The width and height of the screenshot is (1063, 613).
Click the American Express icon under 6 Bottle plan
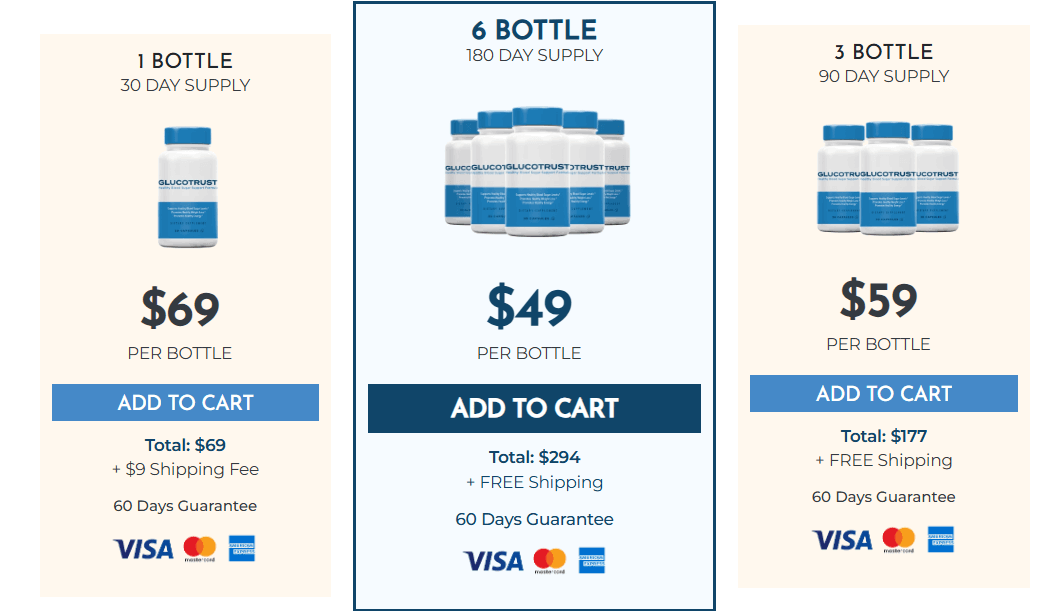pos(591,561)
